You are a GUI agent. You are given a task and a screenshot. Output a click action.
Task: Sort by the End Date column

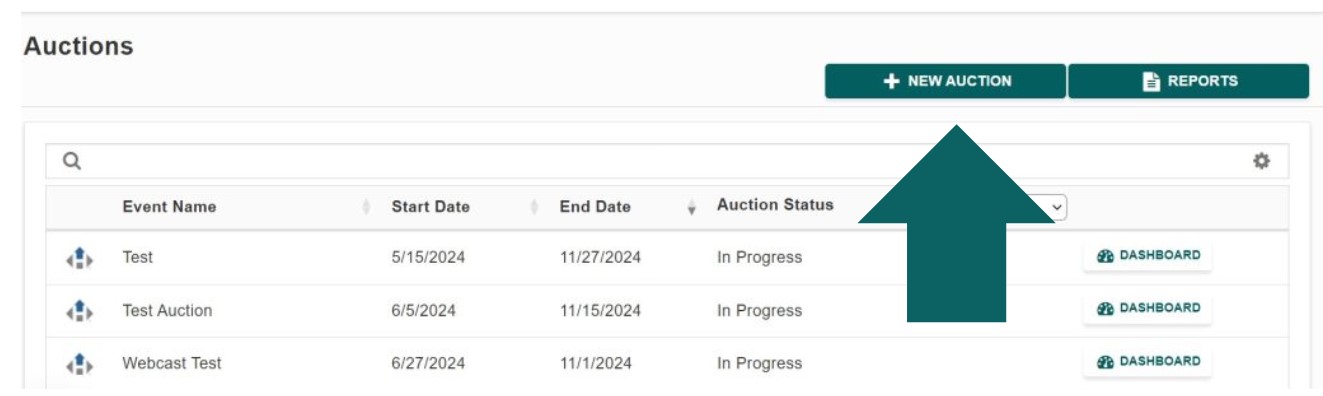click(x=595, y=207)
